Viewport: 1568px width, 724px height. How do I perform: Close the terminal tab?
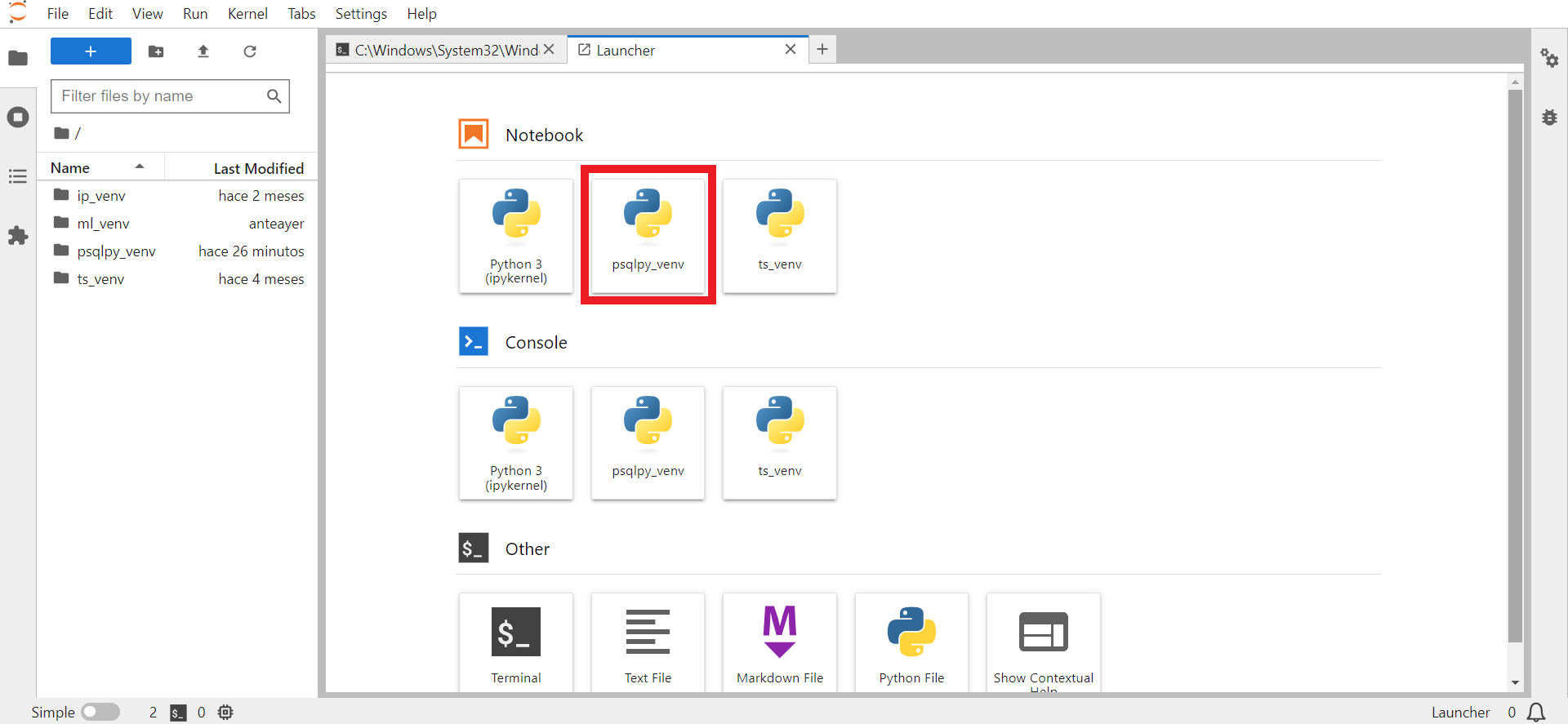click(549, 50)
